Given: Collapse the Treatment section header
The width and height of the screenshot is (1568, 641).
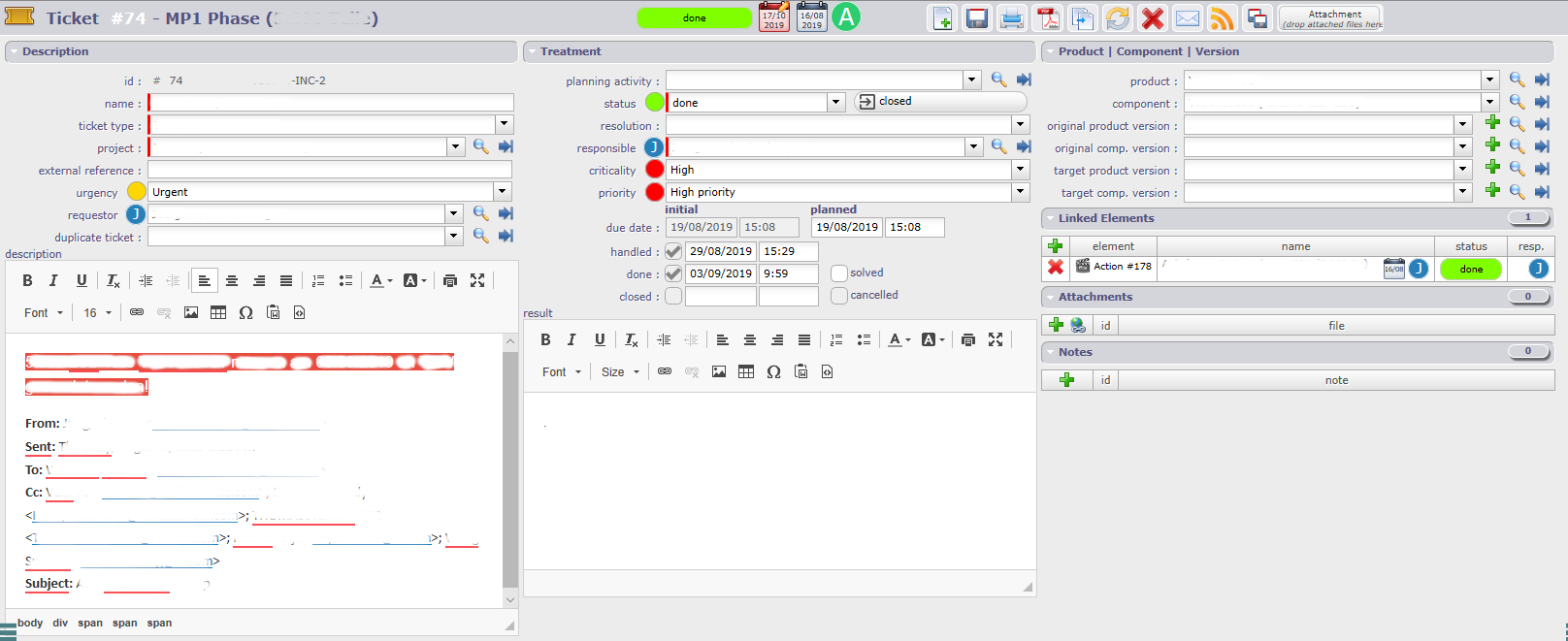Looking at the screenshot, I should [571, 51].
